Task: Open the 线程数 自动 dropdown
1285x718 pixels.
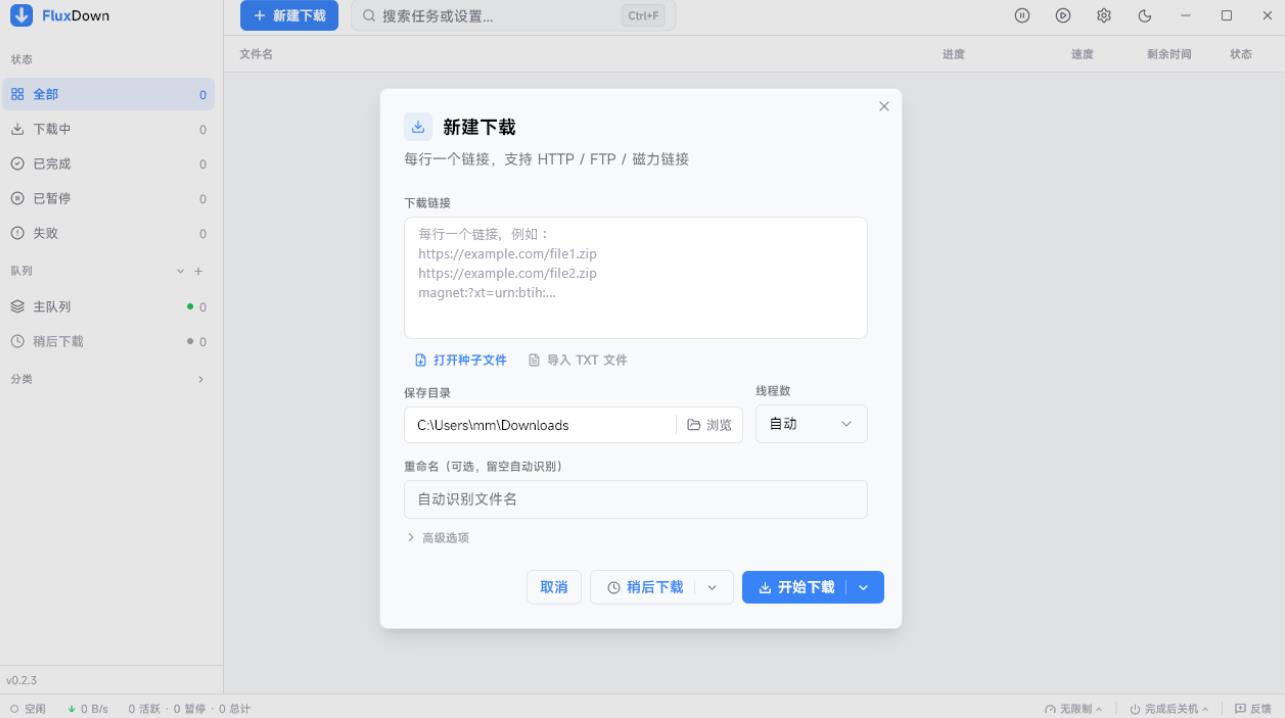Action: point(811,424)
